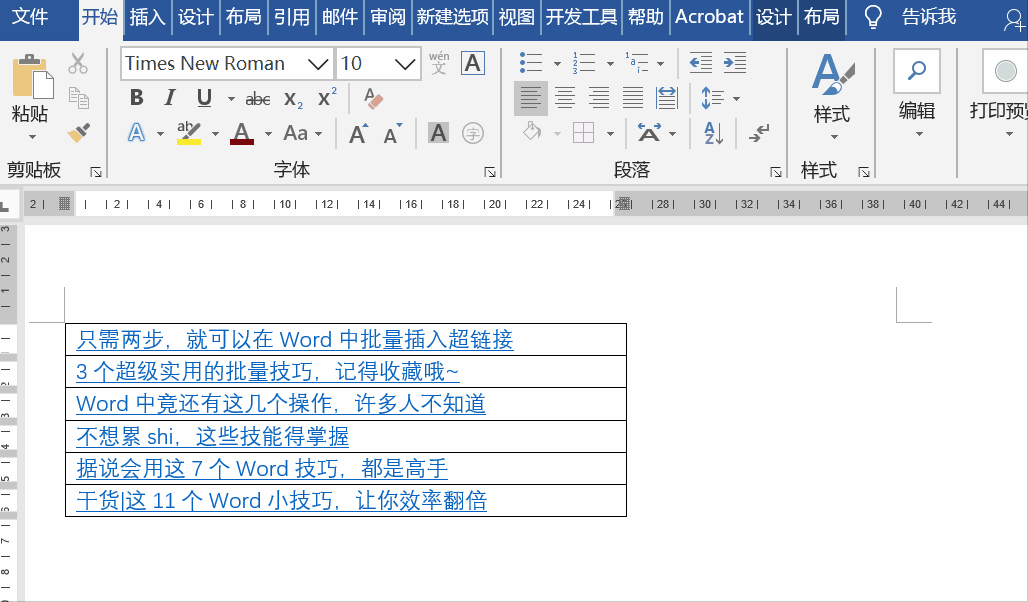The width and height of the screenshot is (1028, 602).
Task: Click the multilevel list icon
Action: tap(636, 63)
